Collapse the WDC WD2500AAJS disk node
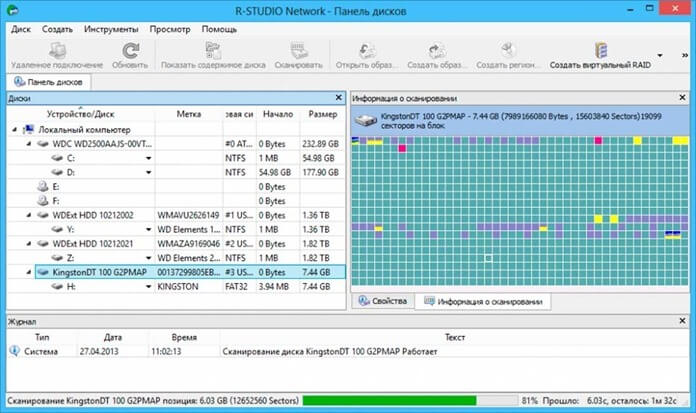This screenshot has height=413, width=696. (x=29, y=144)
